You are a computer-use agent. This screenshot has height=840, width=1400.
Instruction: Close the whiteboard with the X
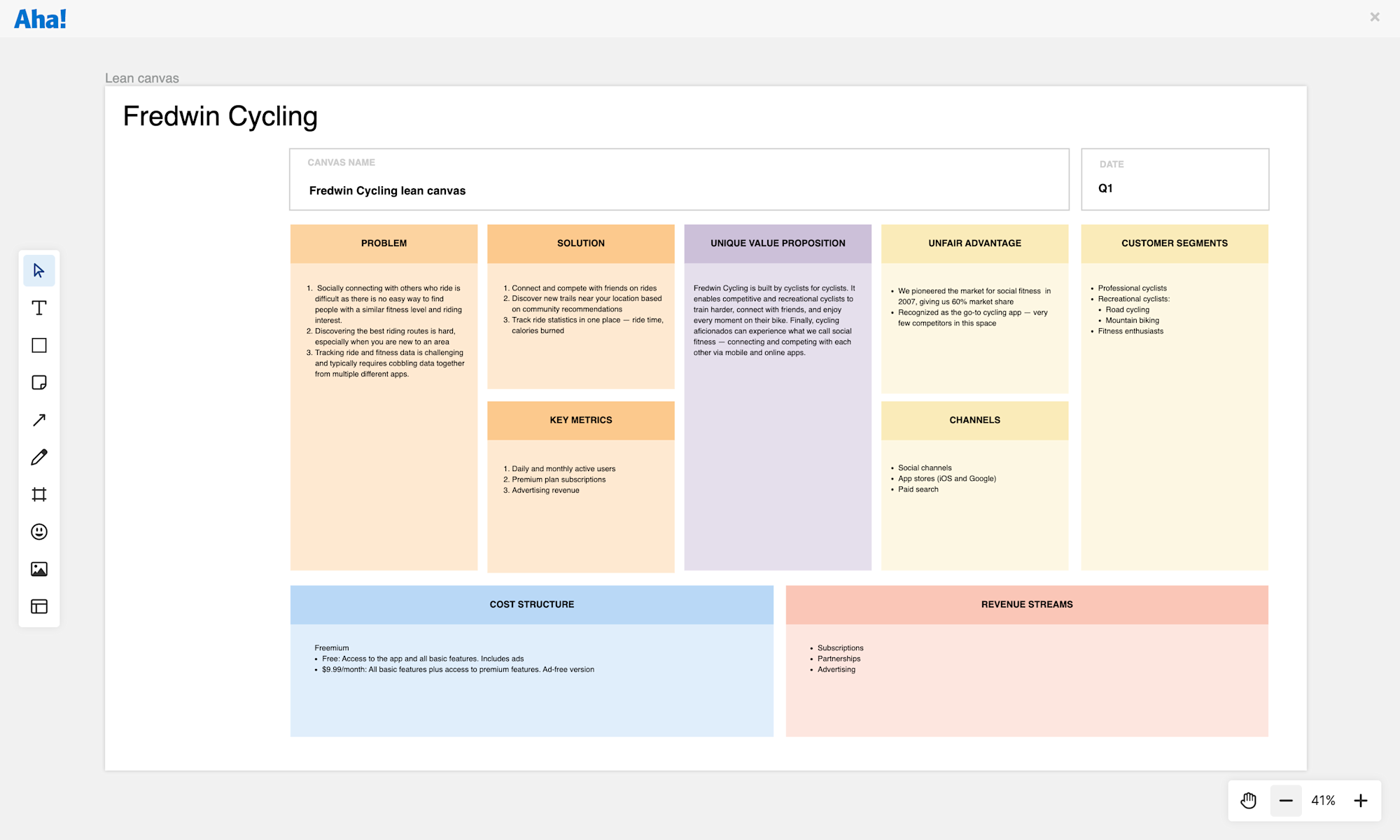click(x=1375, y=17)
